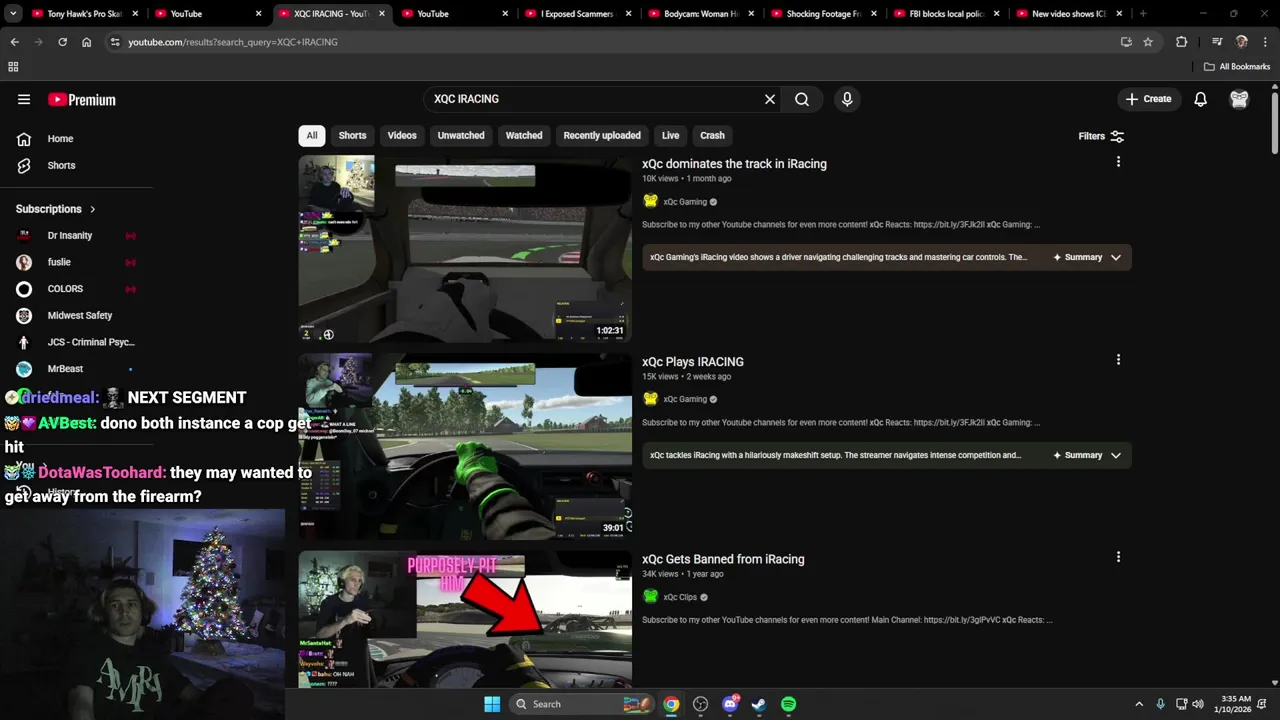The image size is (1280, 720).
Task: Open YouTube notifications bell
Action: [x=1200, y=99]
